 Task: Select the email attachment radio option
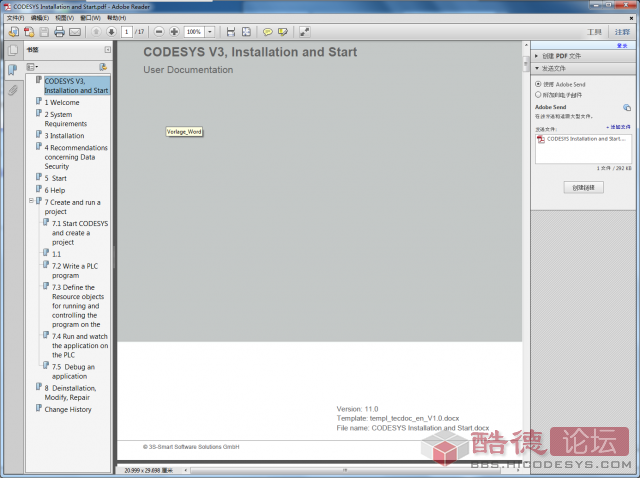click(x=538, y=94)
